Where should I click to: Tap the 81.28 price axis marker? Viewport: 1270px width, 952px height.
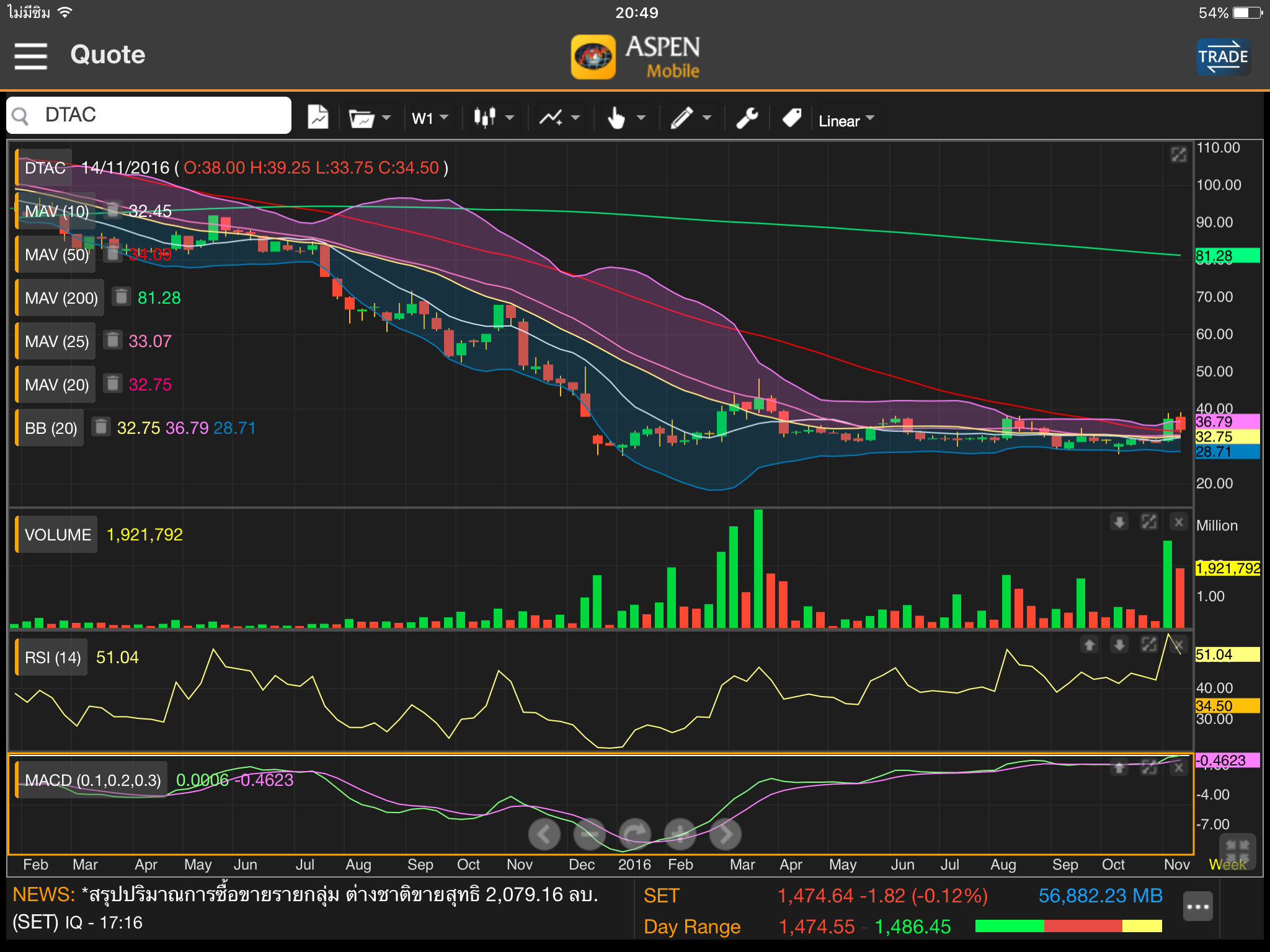(1227, 255)
